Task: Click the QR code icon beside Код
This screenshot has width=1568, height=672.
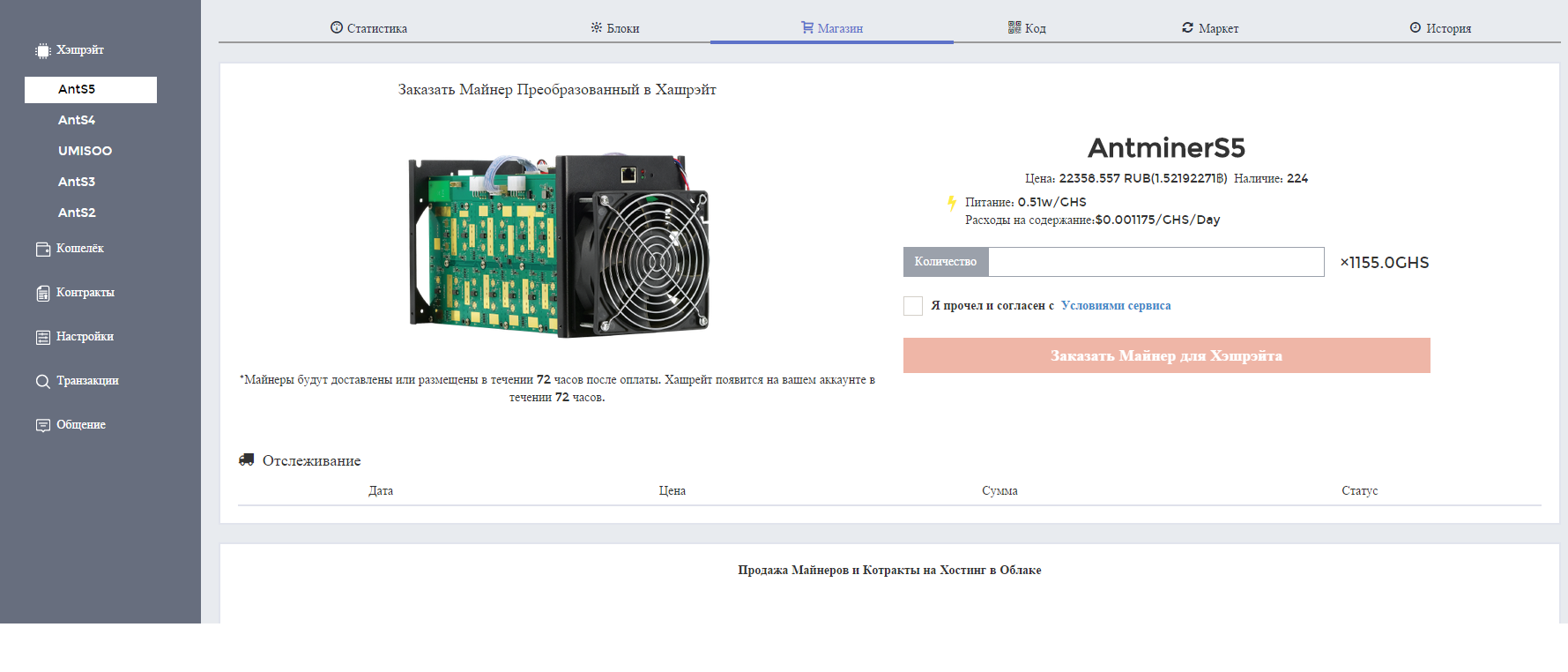Action: (x=1014, y=27)
